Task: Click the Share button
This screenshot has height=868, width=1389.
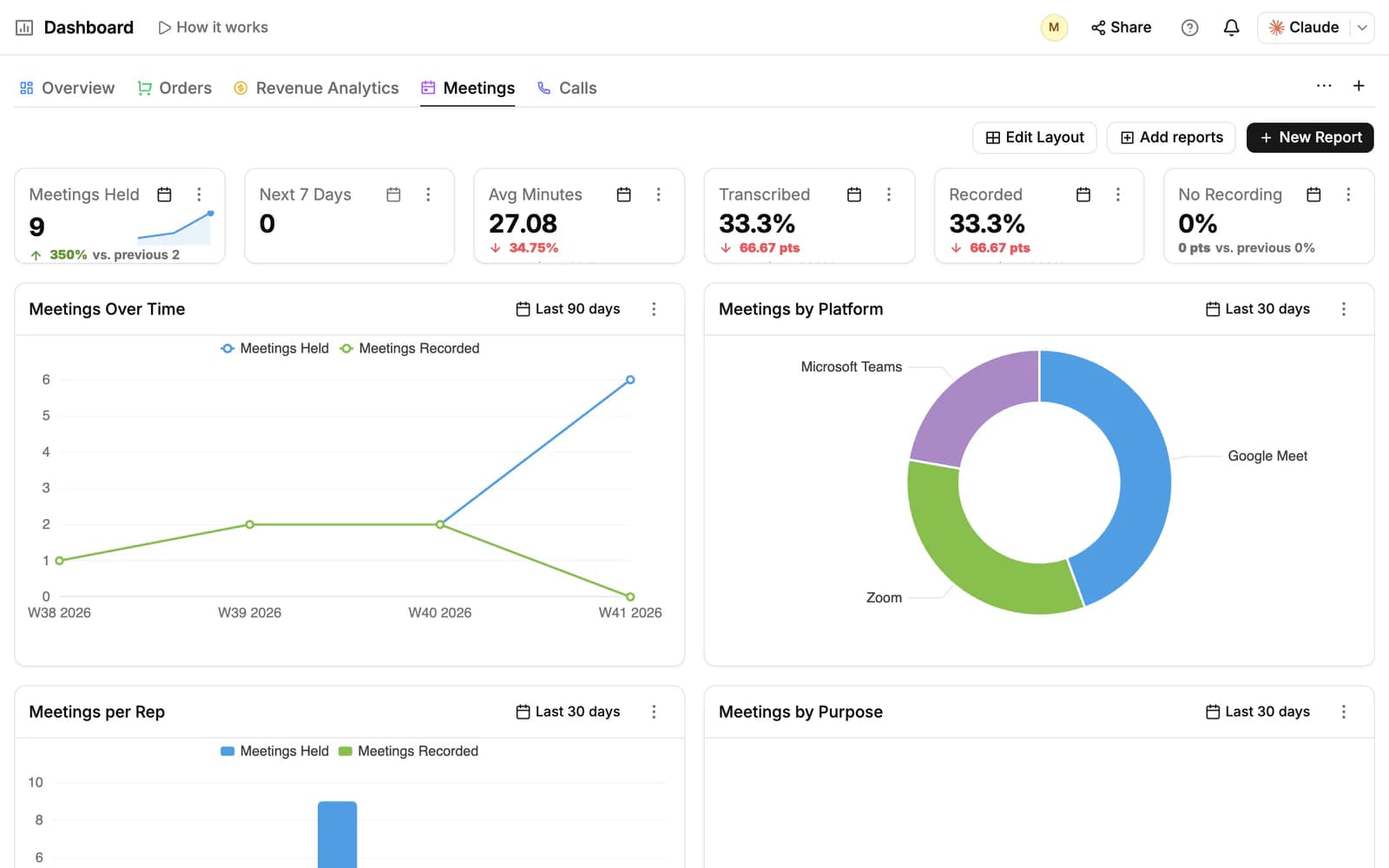Action: click(1121, 28)
